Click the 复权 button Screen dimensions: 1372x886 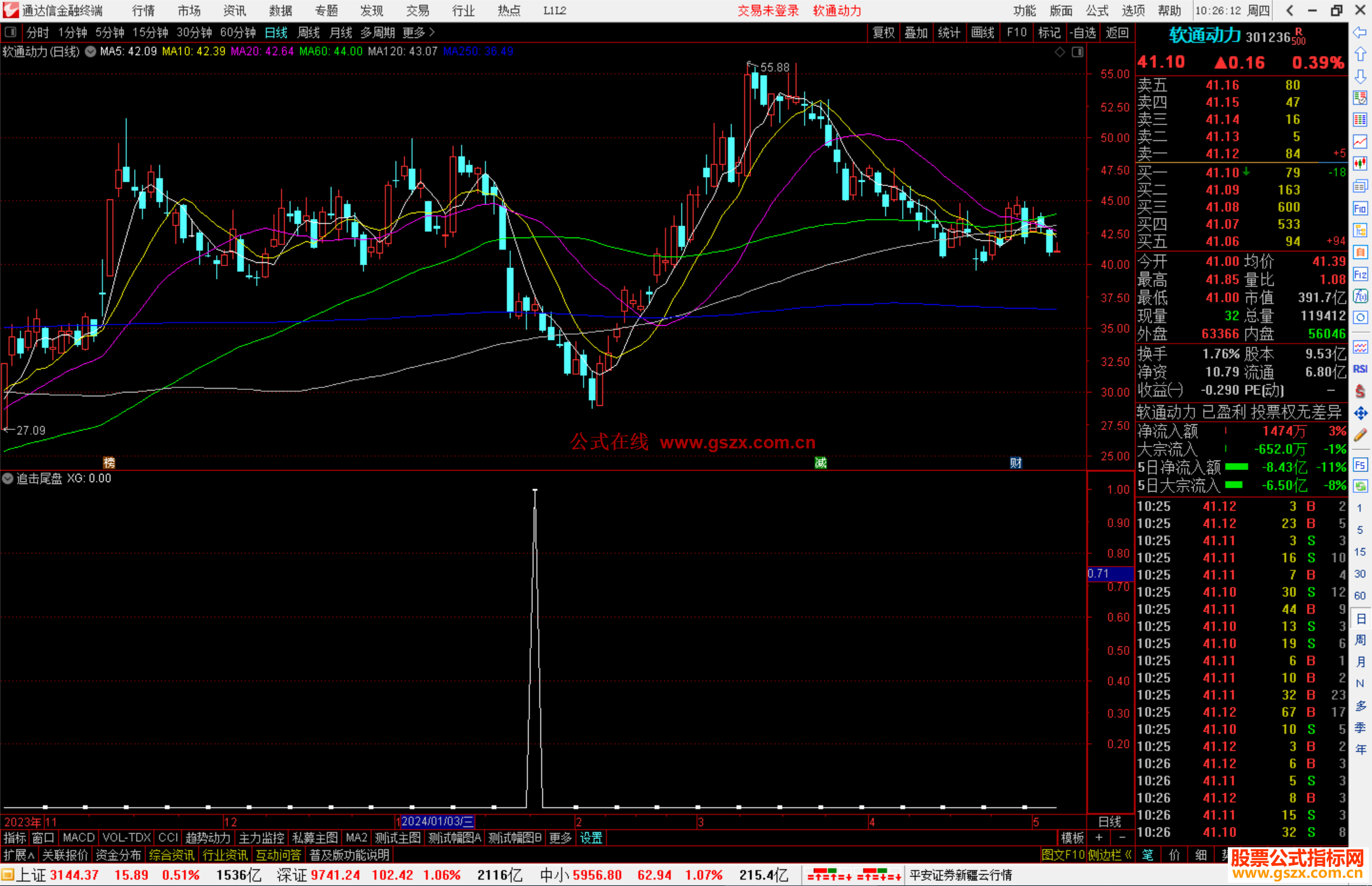(883, 32)
